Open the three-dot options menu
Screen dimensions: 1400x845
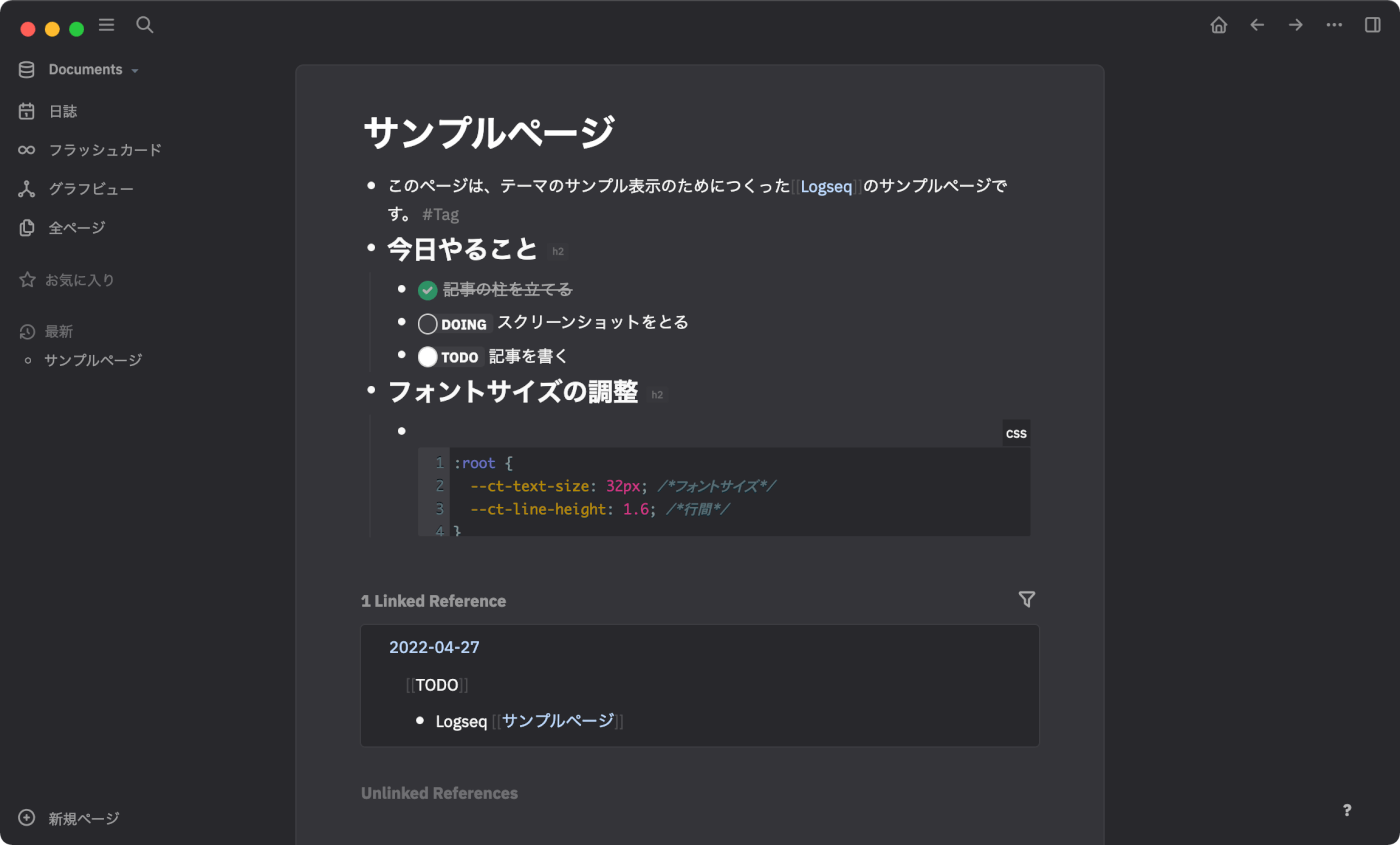coord(1334,24)
